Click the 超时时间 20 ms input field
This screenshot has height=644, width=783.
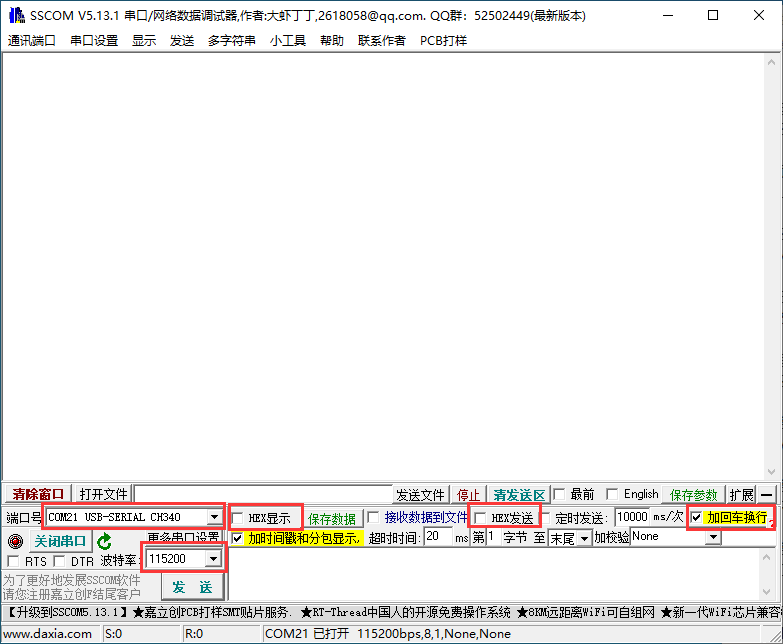pos(437,537)
